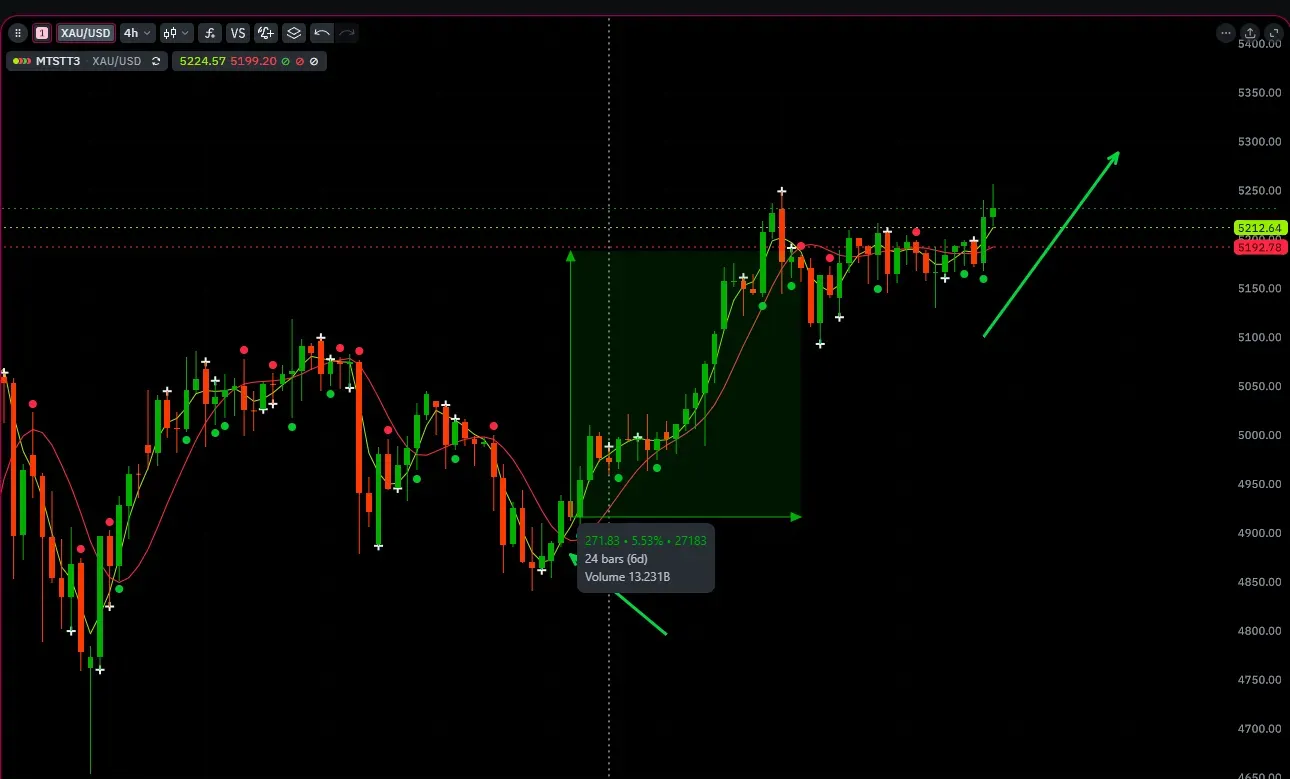Click the VS compare symbols button

coord(238,33)
